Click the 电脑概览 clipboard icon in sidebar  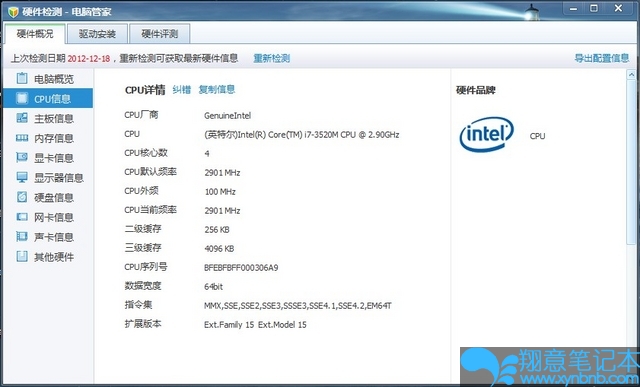[22, 78]
